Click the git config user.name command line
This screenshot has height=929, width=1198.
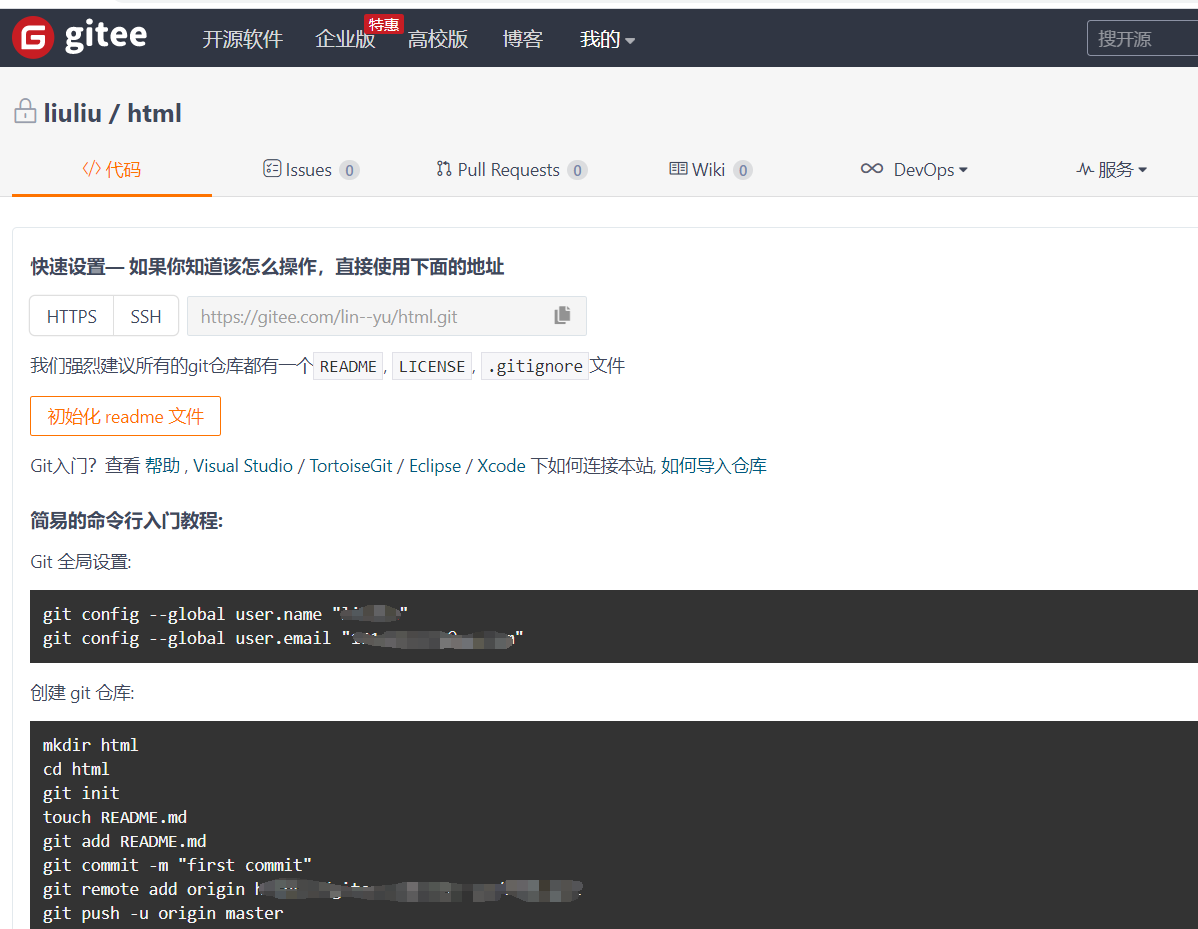pyautogui.click(x=225, y=614)
